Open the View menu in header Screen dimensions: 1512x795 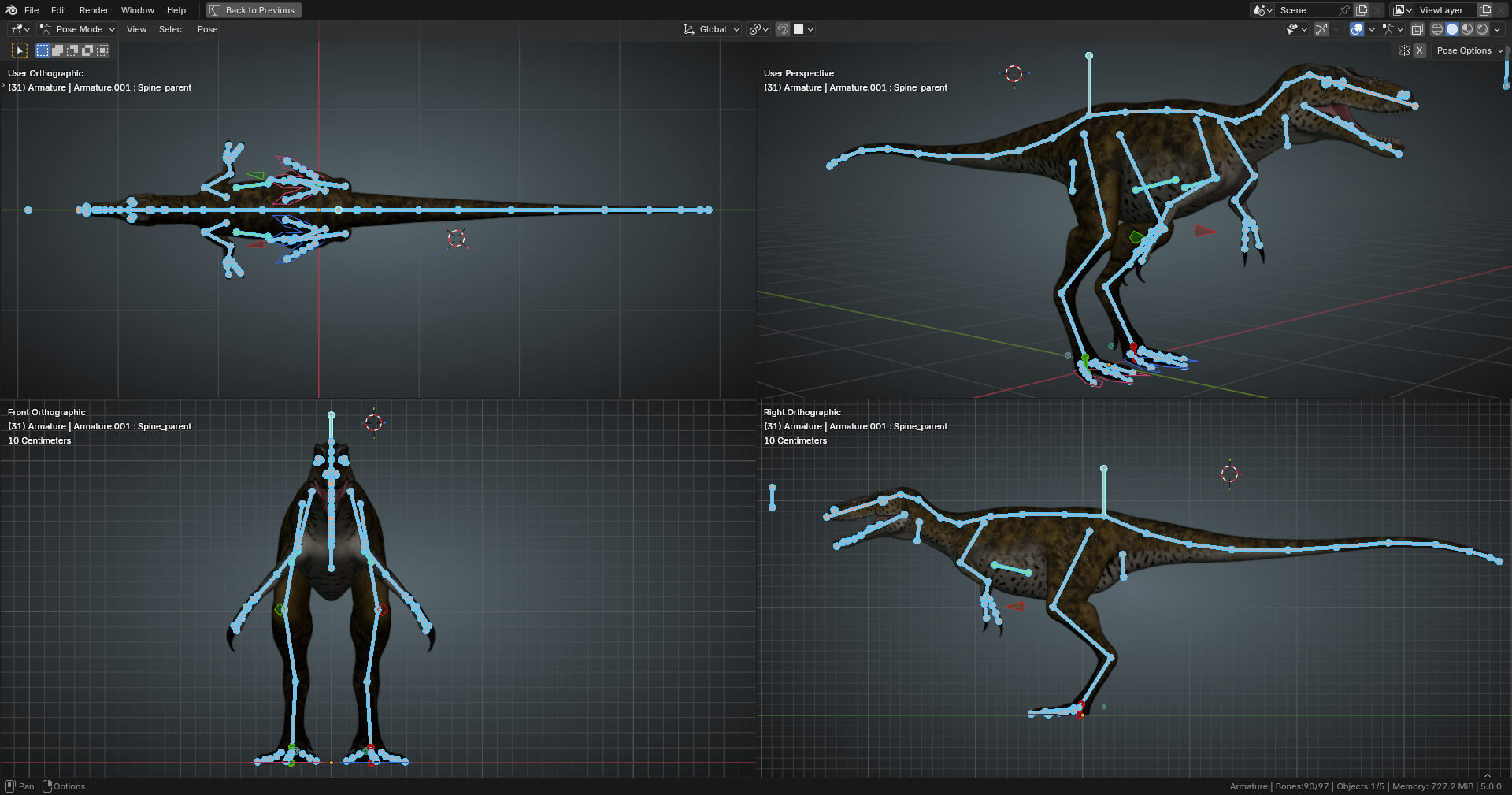136,29
